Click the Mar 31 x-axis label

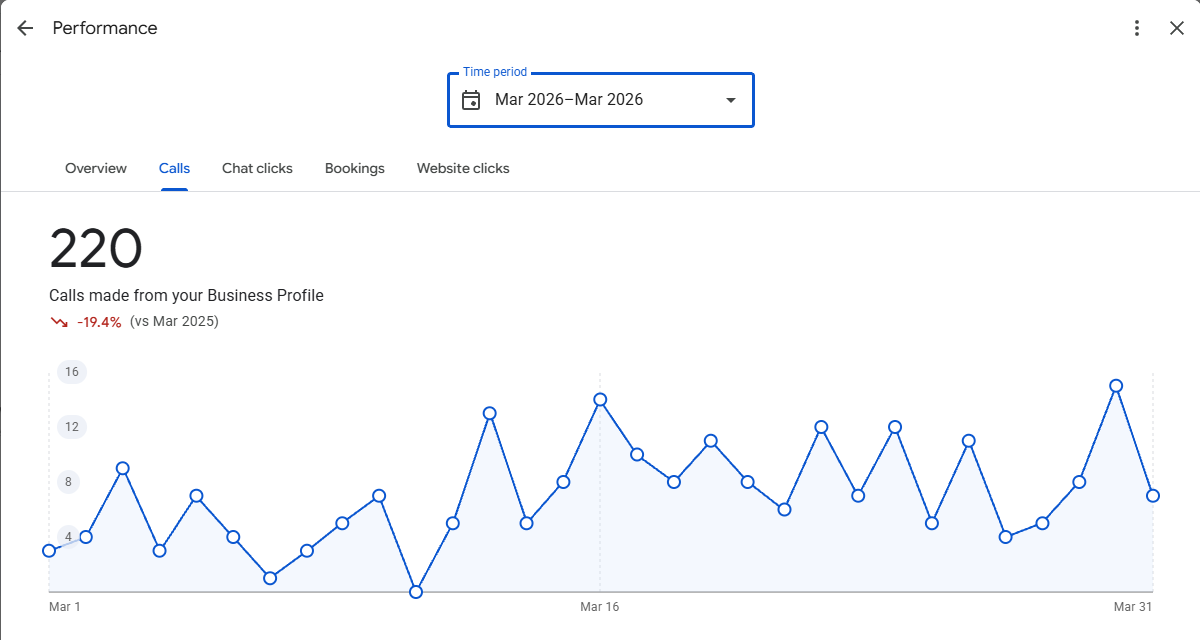1134,607
